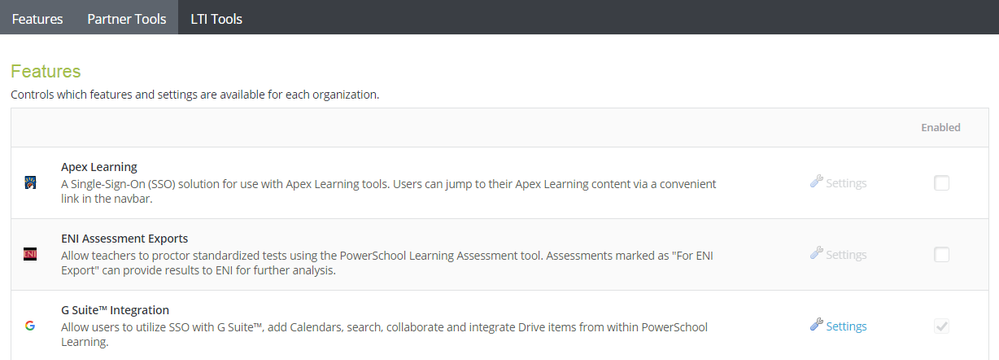Image resolution: width=999 pixels, height=360 pixels.
Task: Click the Apex Learning feature title
Action: (99, 167)
